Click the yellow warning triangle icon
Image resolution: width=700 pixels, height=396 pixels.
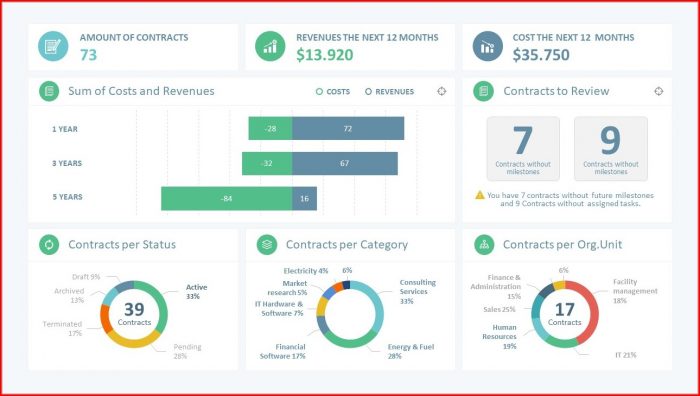tap(480, 195)
